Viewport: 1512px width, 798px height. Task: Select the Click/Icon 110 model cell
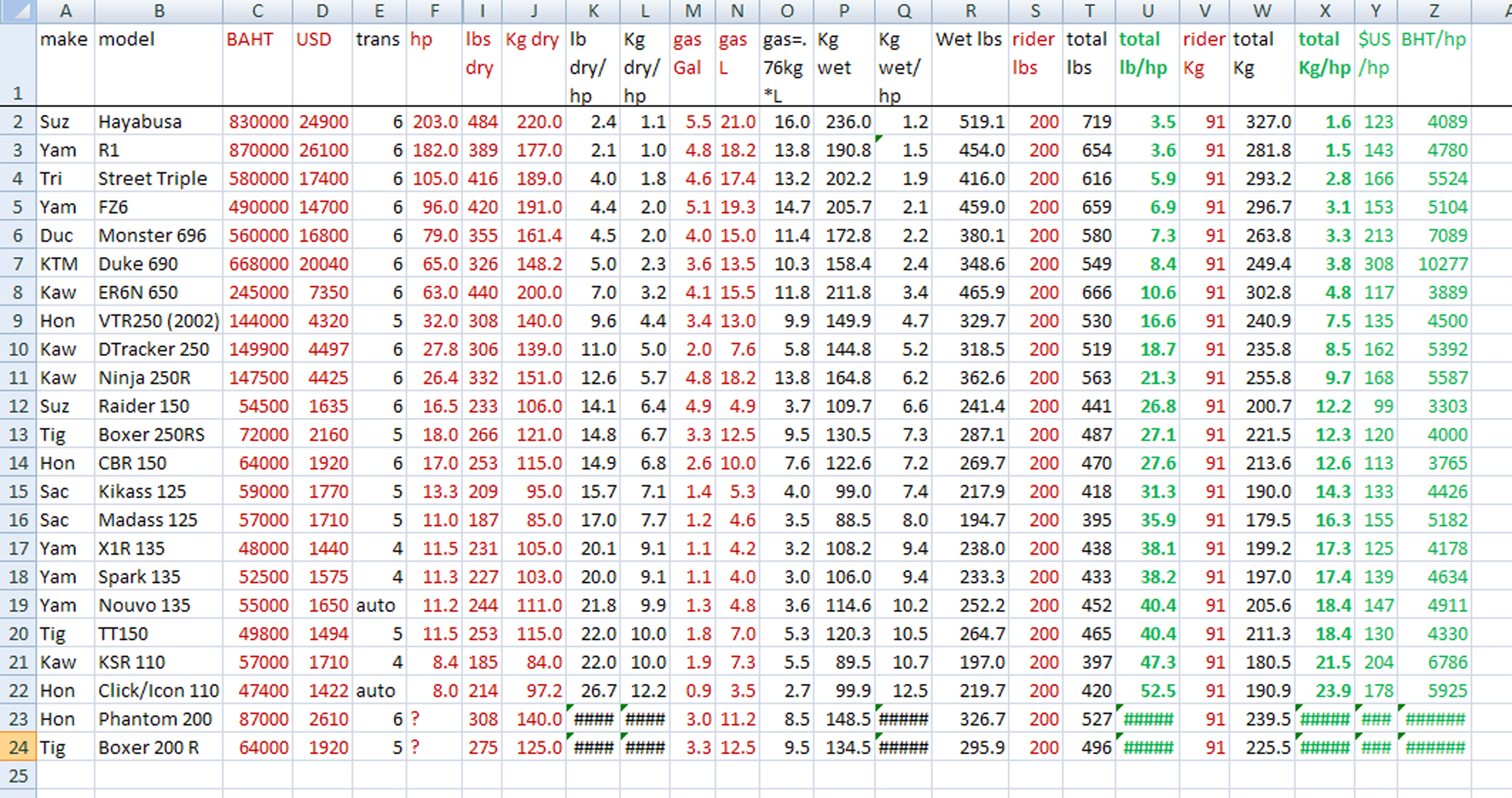point(159,691)
